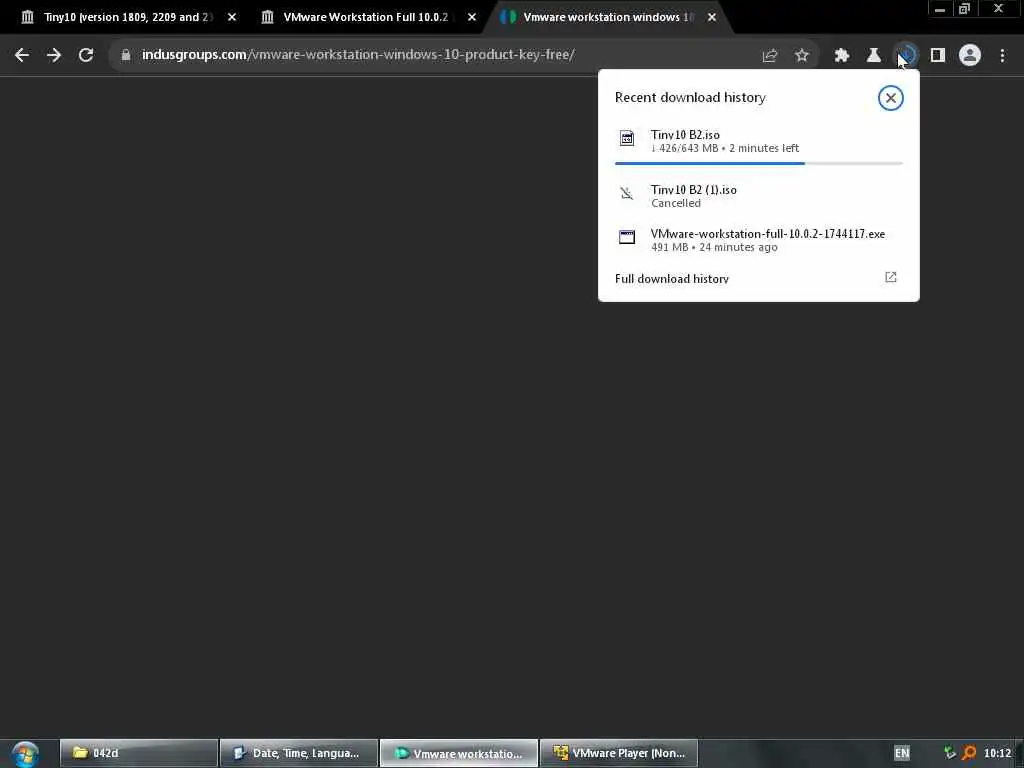Bookmark this tab with the star icon
The height and width of the screenshot is (768, 1024).
click(x=802, y=56)
